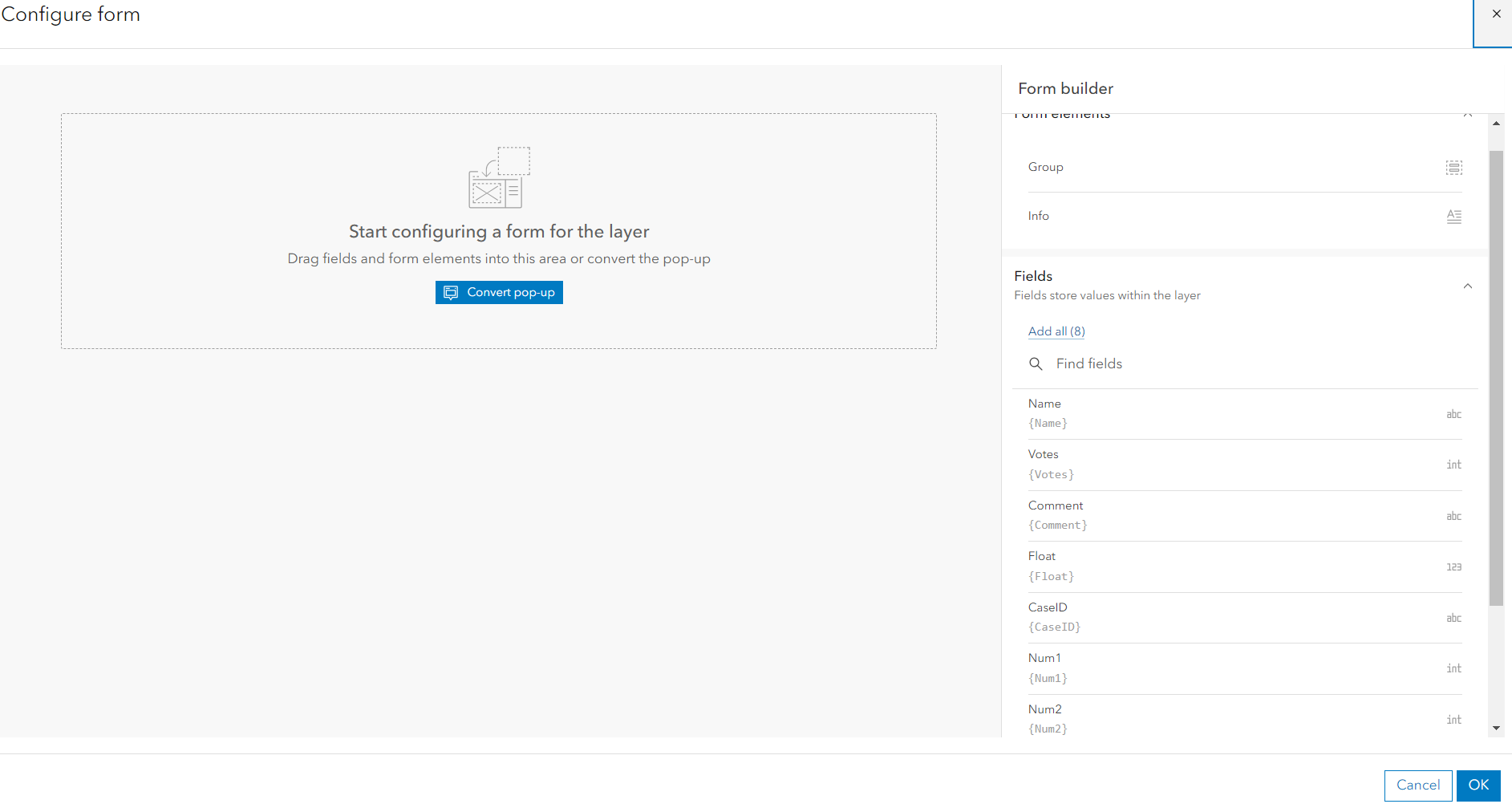Screen dimensions: 1512x808
Task: Click the int type icon beside Num2
Action: (x=1453, y=720)
